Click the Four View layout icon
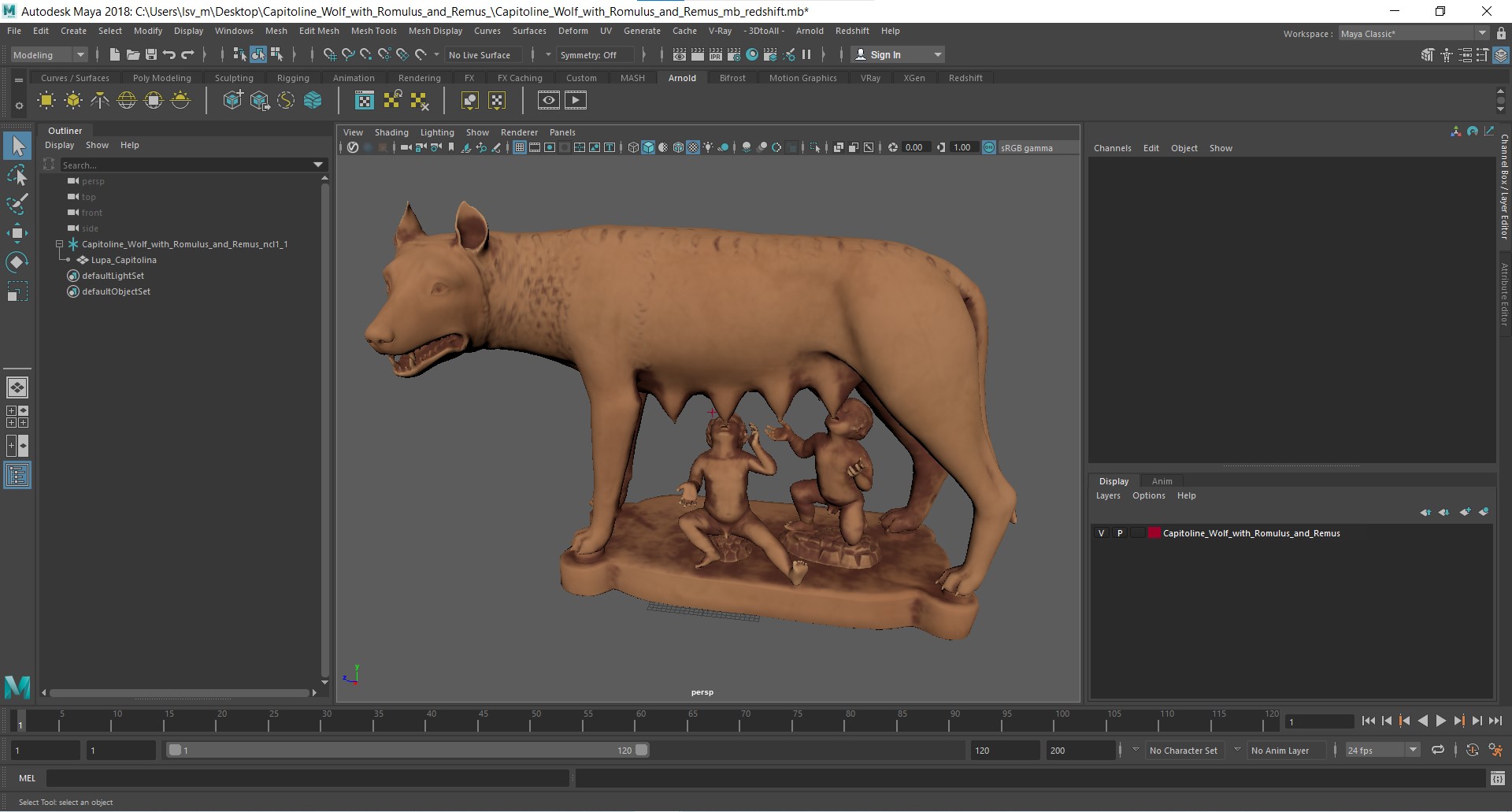 click(17, 417)
